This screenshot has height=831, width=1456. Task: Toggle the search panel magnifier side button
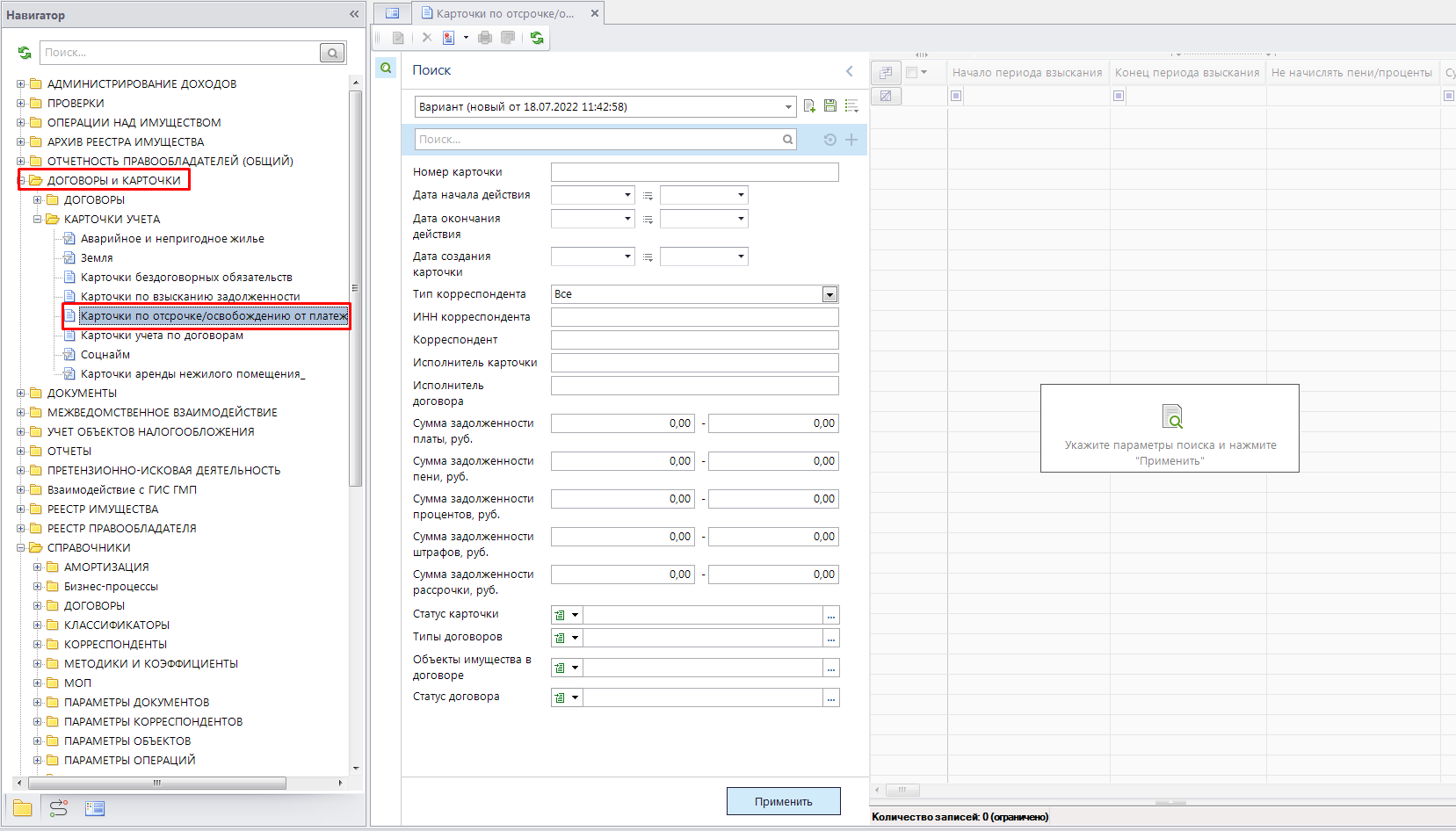[386, 68]
